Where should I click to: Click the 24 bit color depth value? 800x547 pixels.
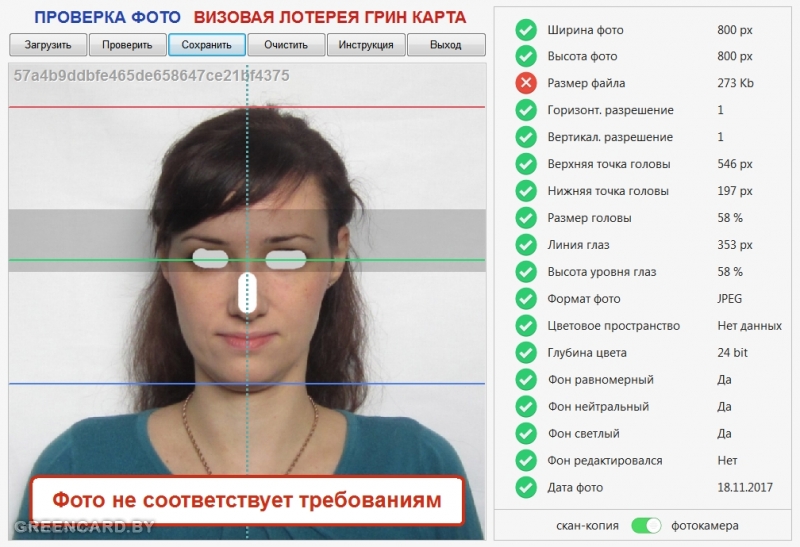[732, 353]
